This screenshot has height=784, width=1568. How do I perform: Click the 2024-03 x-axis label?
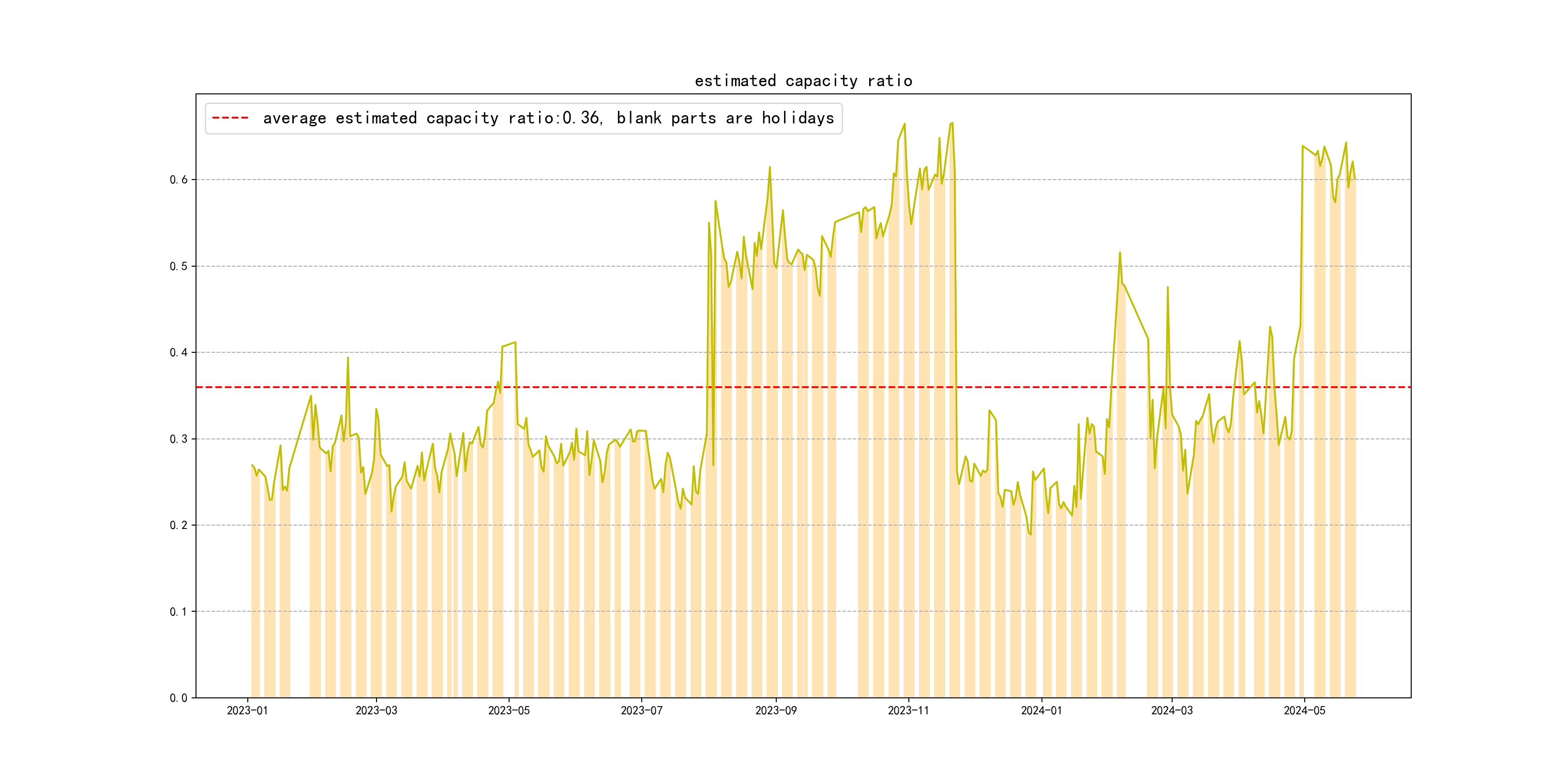[x=1172, y=710]
